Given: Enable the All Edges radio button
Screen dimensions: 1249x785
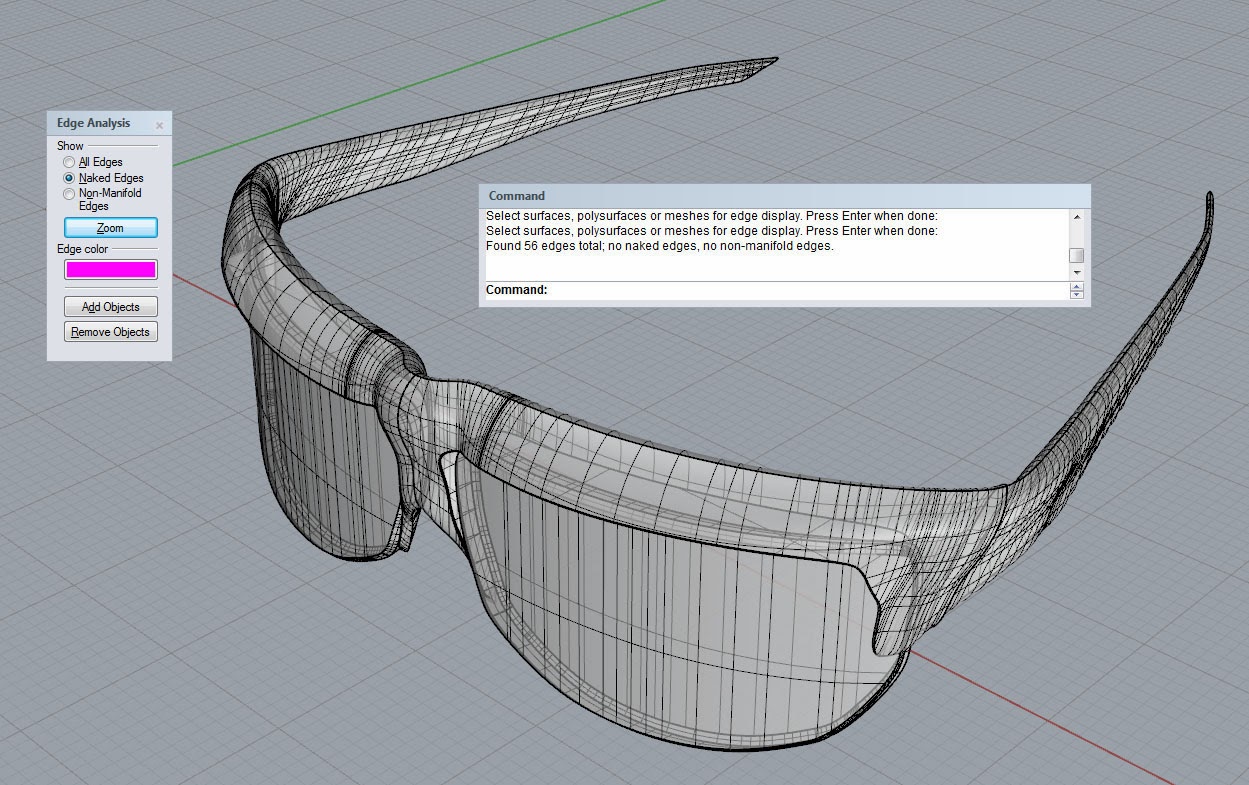Looking at the screenshot, I should [x=69, y=161].
